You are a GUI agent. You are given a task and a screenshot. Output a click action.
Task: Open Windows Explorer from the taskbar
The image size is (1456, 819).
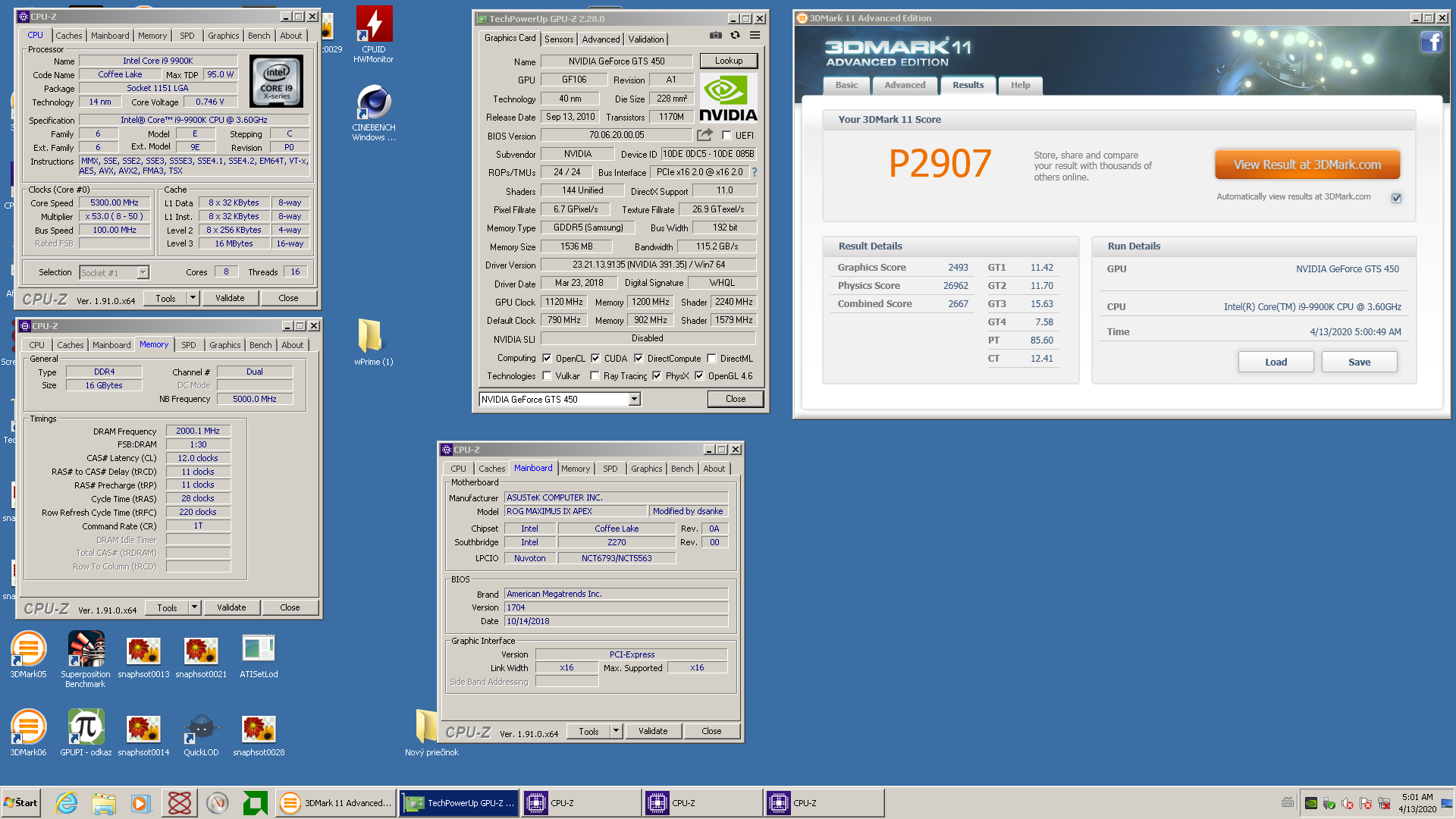tap(104, 803)
